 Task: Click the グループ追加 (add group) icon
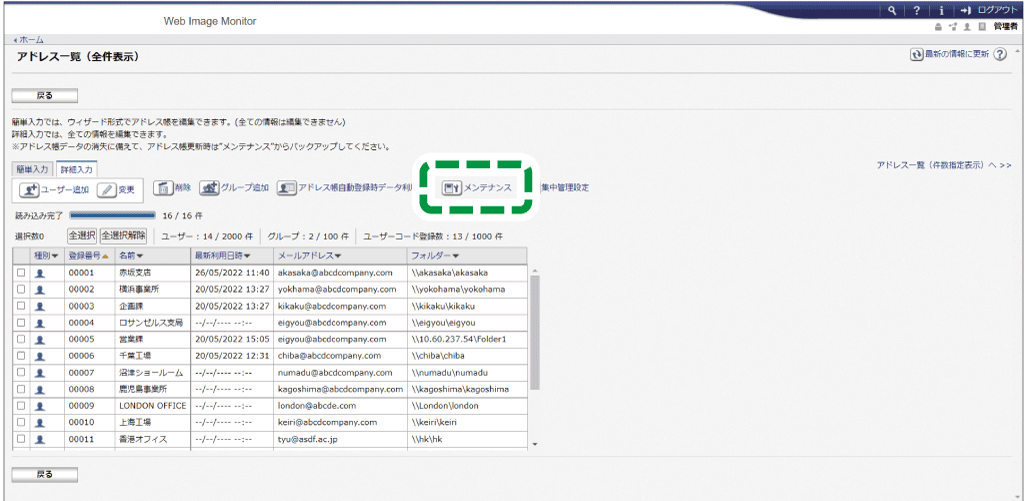click(x=209, y=187)
